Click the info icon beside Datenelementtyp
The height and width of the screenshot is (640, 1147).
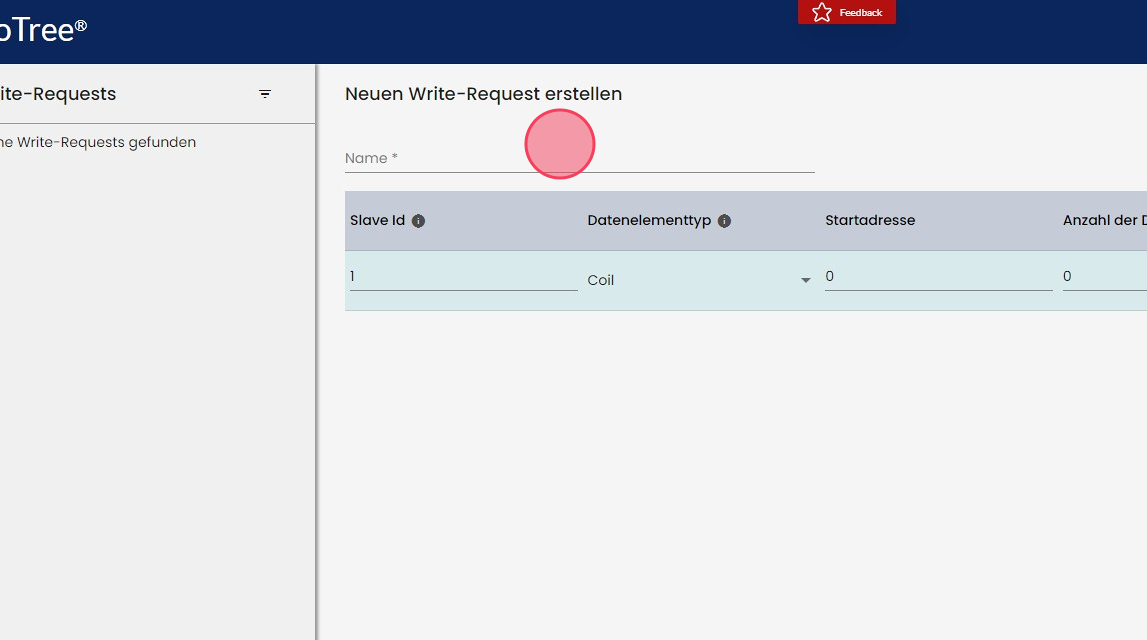coord(724,221)
